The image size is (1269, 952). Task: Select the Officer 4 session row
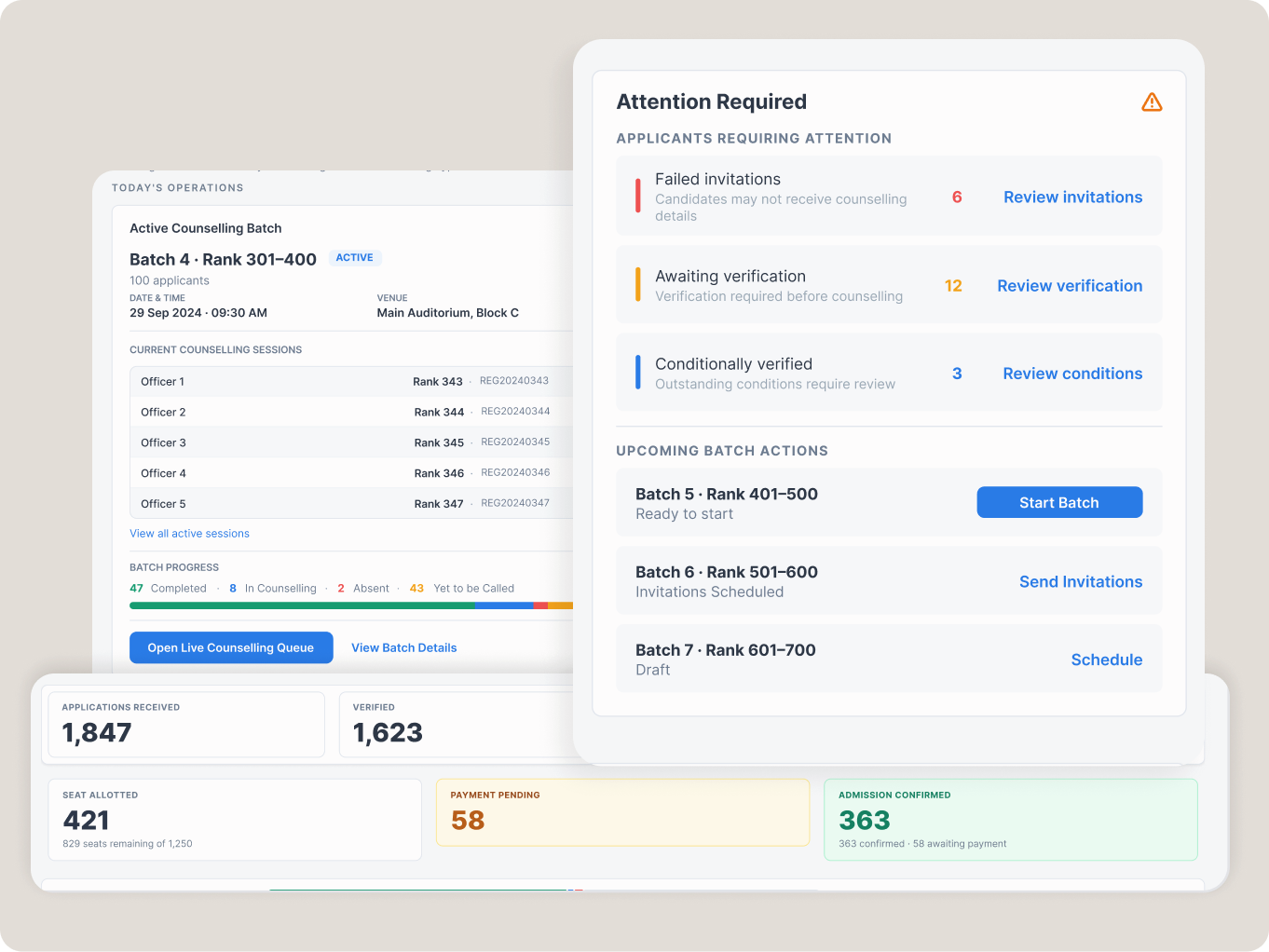tap(351, 473)
